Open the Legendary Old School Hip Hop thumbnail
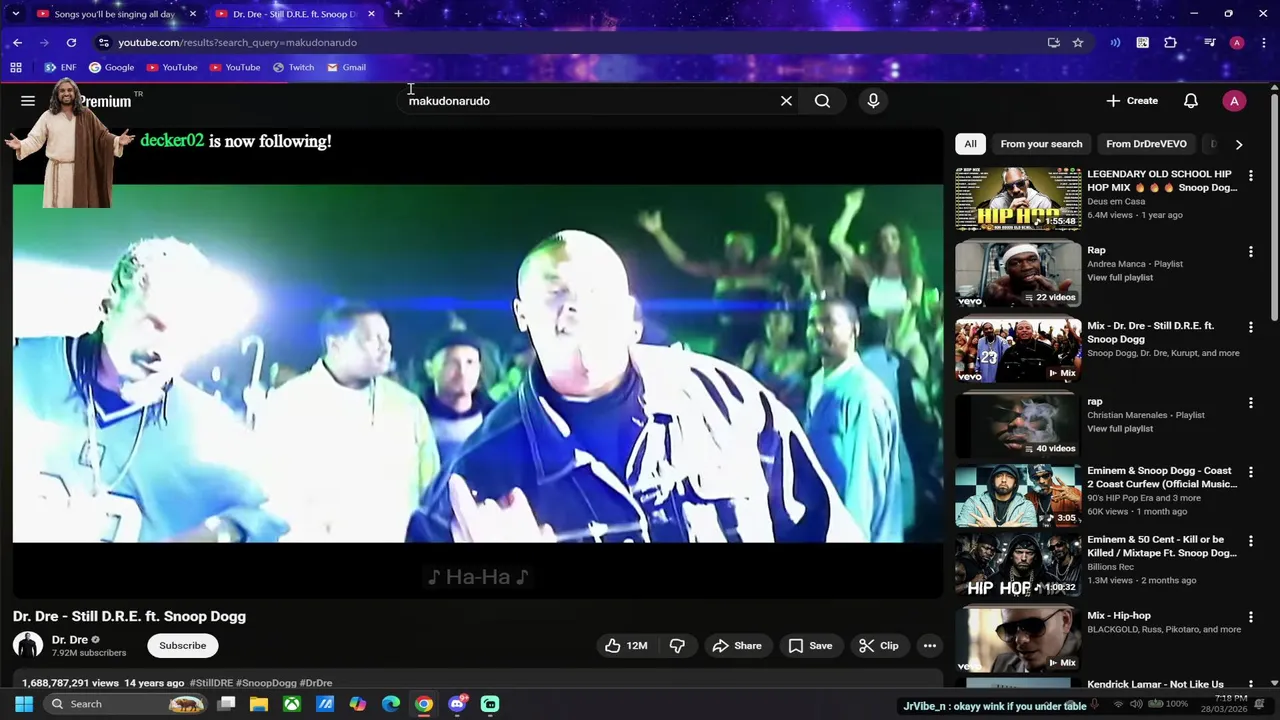This screenshot has width=1280, height=720. pyautogui.click(x=1018, y=199)
